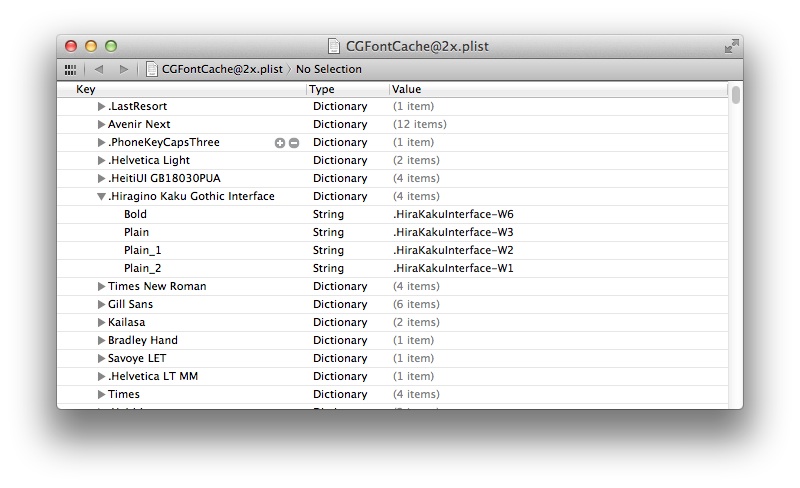Viewport: 800px width, 488px height.
Task: Click the String type of the Plain_2 row
Action: (328, 268)
